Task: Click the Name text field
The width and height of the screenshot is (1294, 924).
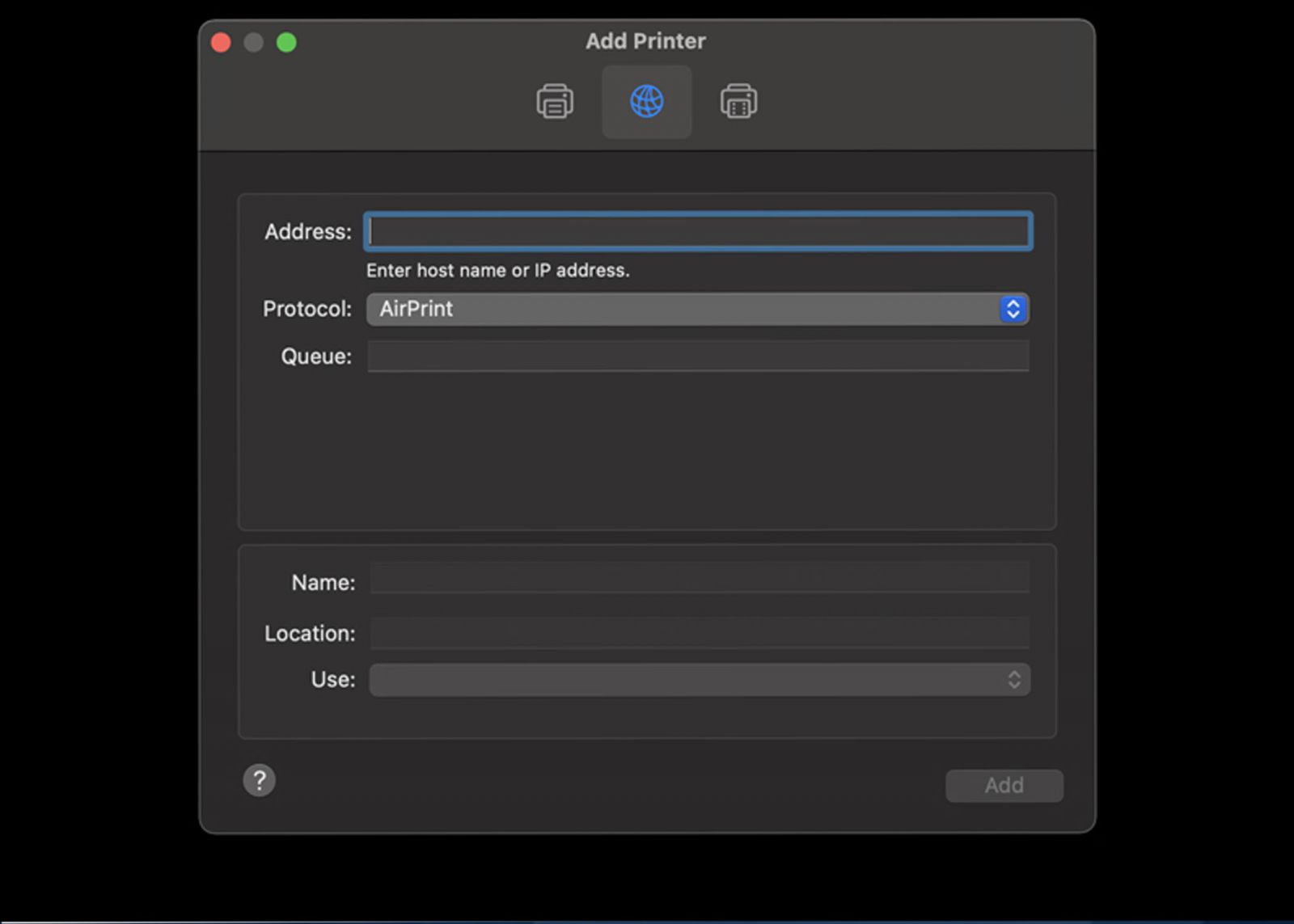Action: pyautogui.click(x=700, y=579)
